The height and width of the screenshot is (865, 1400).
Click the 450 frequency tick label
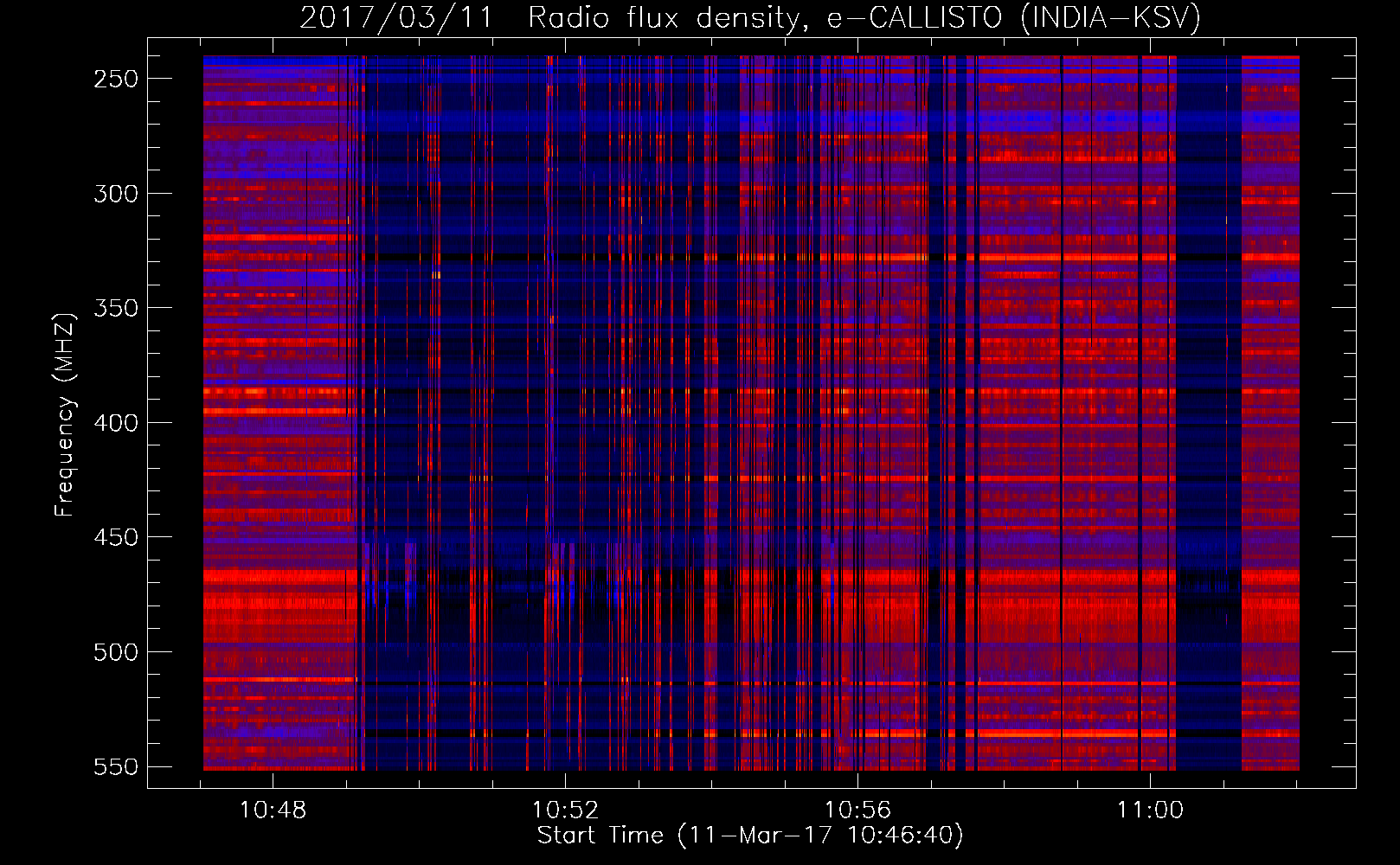click(x=116, y=537)
